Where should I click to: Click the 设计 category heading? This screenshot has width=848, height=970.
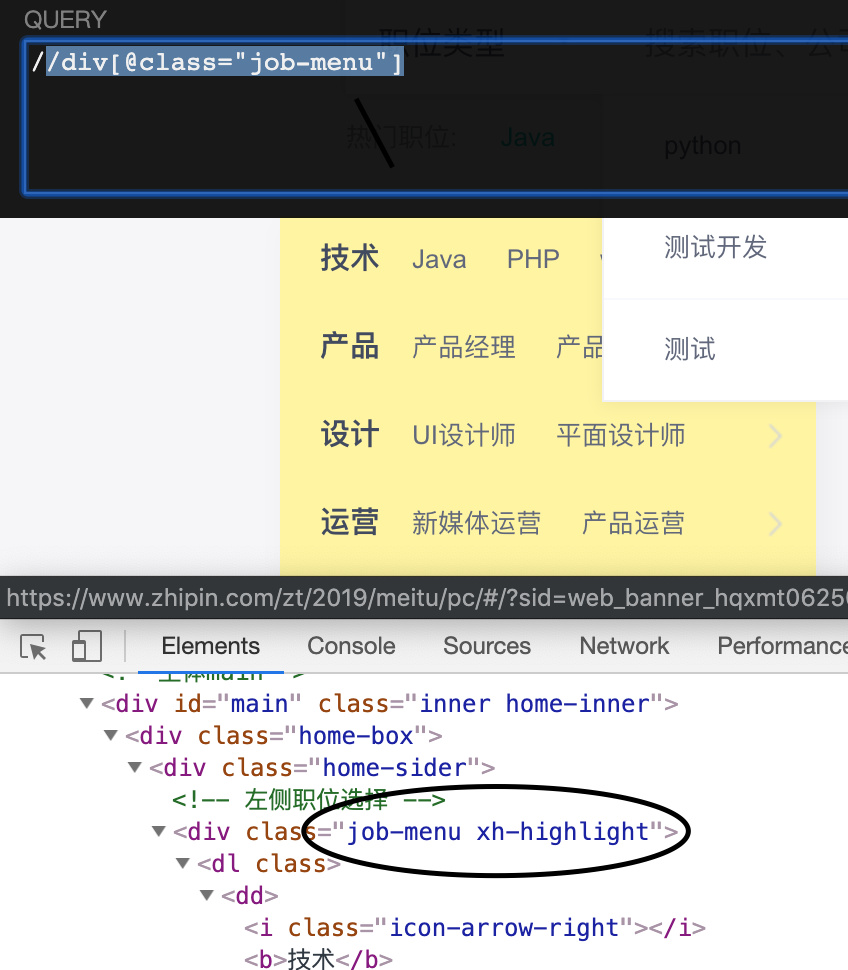click(x=349, y=434)
